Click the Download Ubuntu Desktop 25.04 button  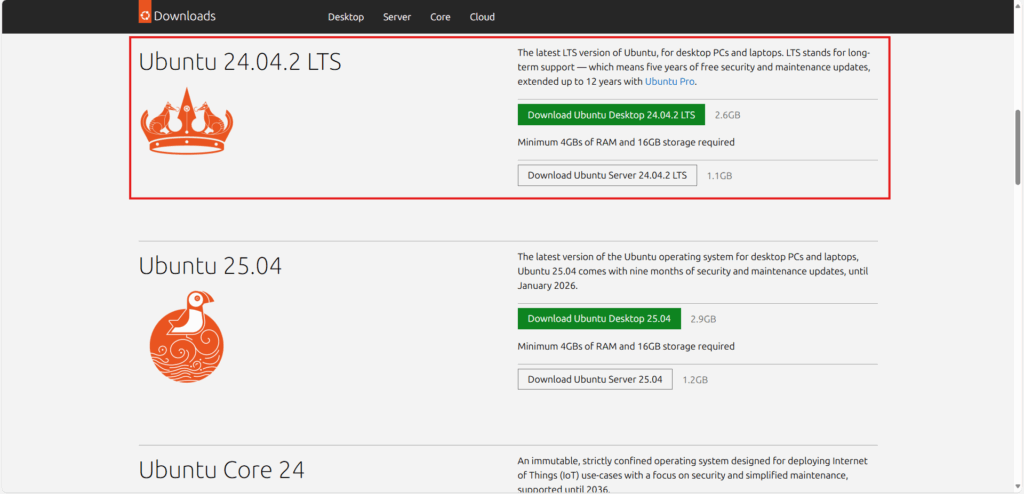click(599, 319)
